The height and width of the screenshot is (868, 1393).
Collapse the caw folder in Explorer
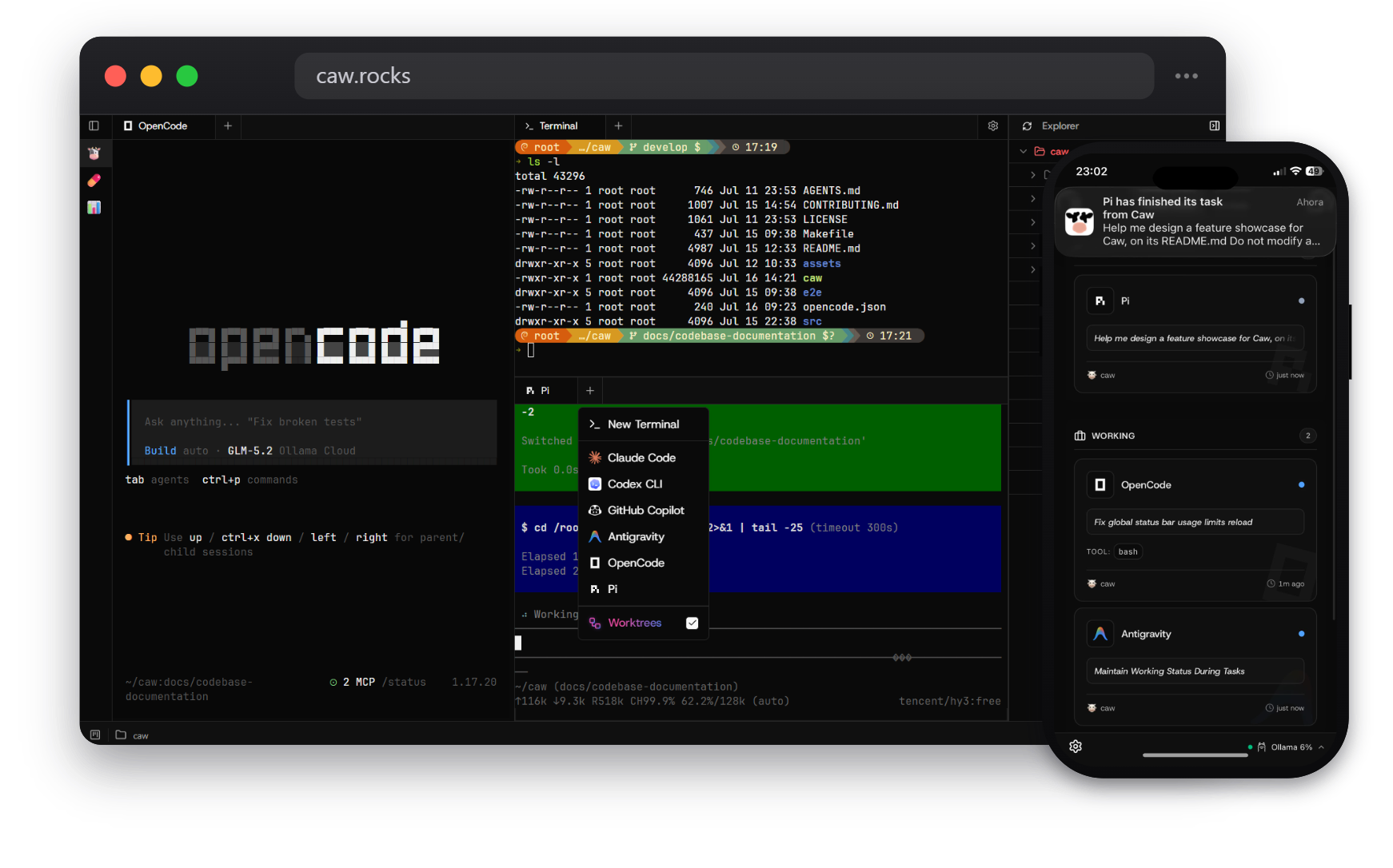point(1024,151)
